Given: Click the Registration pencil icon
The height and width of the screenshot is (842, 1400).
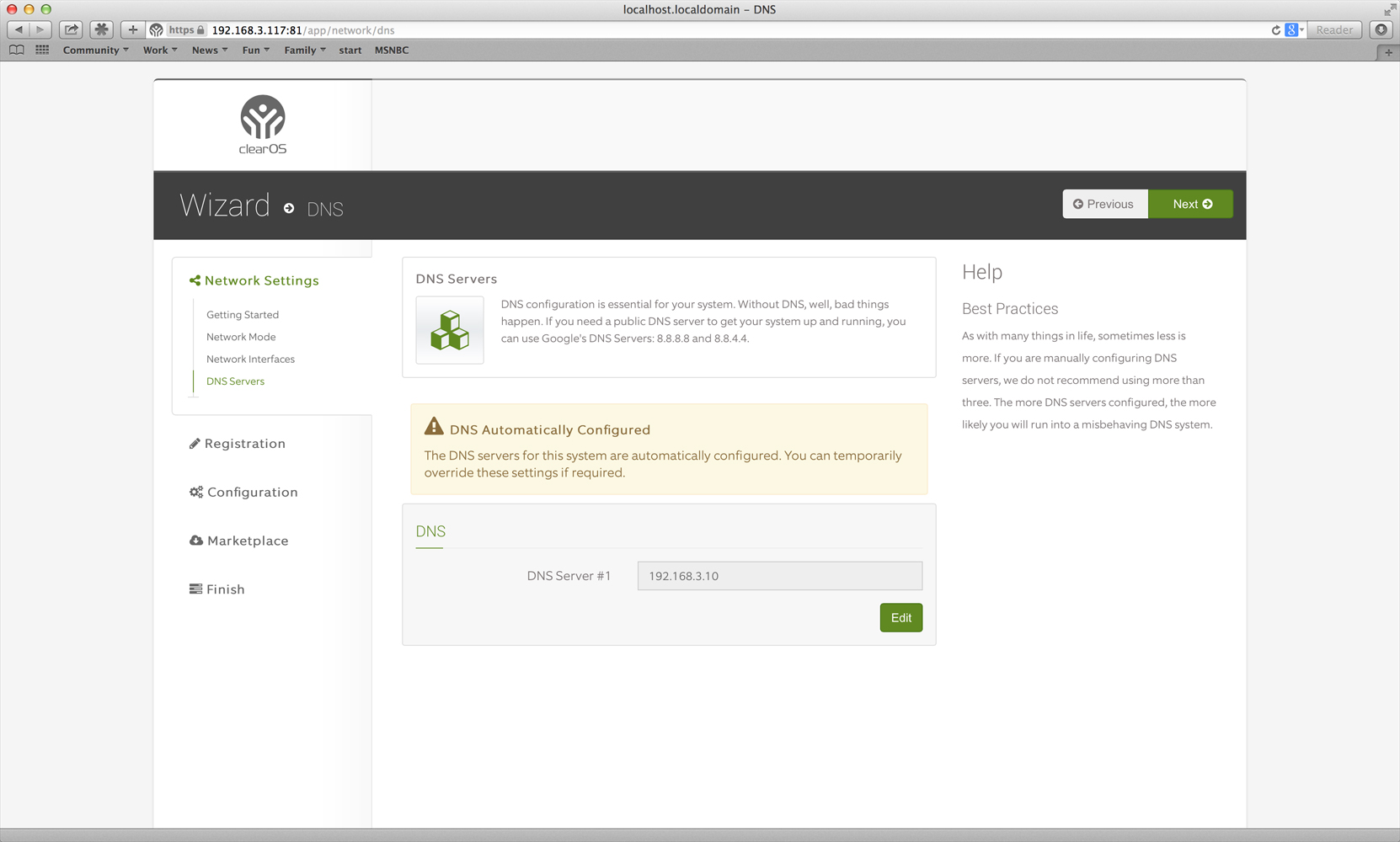Looking at the screenshot, I should 195,444.
